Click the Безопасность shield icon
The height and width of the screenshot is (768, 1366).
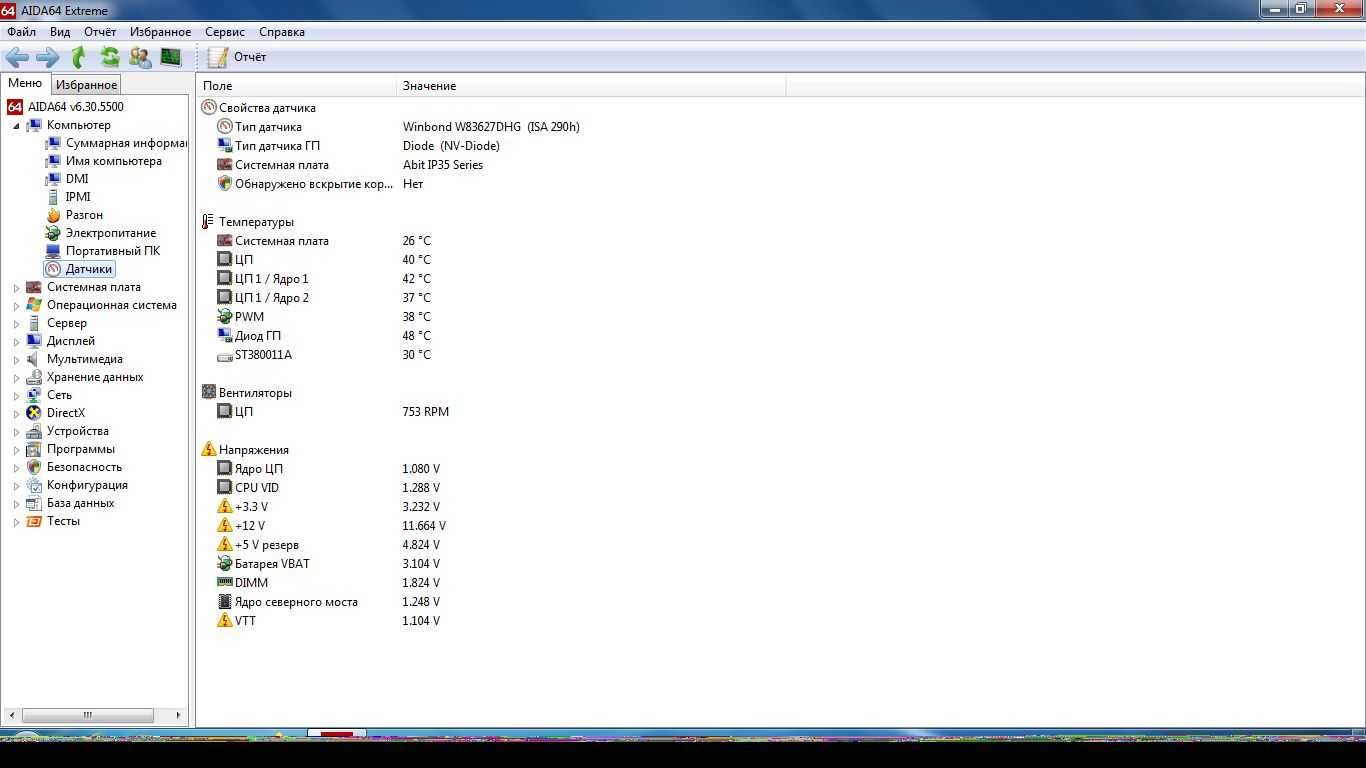(34, 467)
